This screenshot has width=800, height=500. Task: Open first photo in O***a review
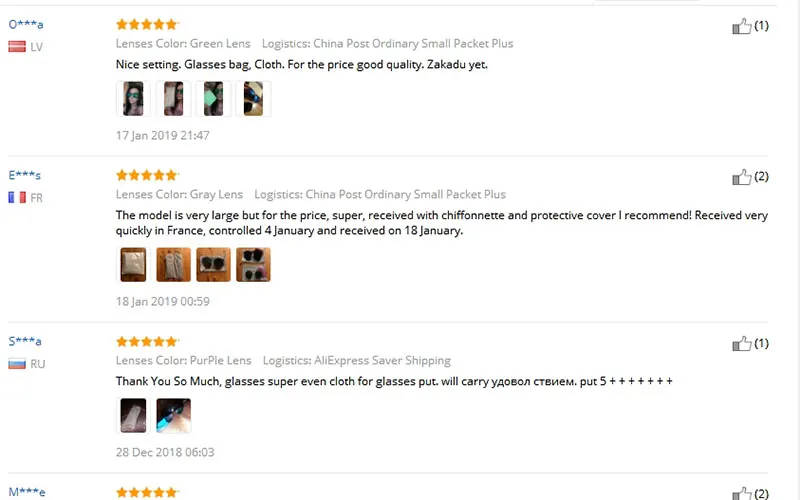[133, 98]
